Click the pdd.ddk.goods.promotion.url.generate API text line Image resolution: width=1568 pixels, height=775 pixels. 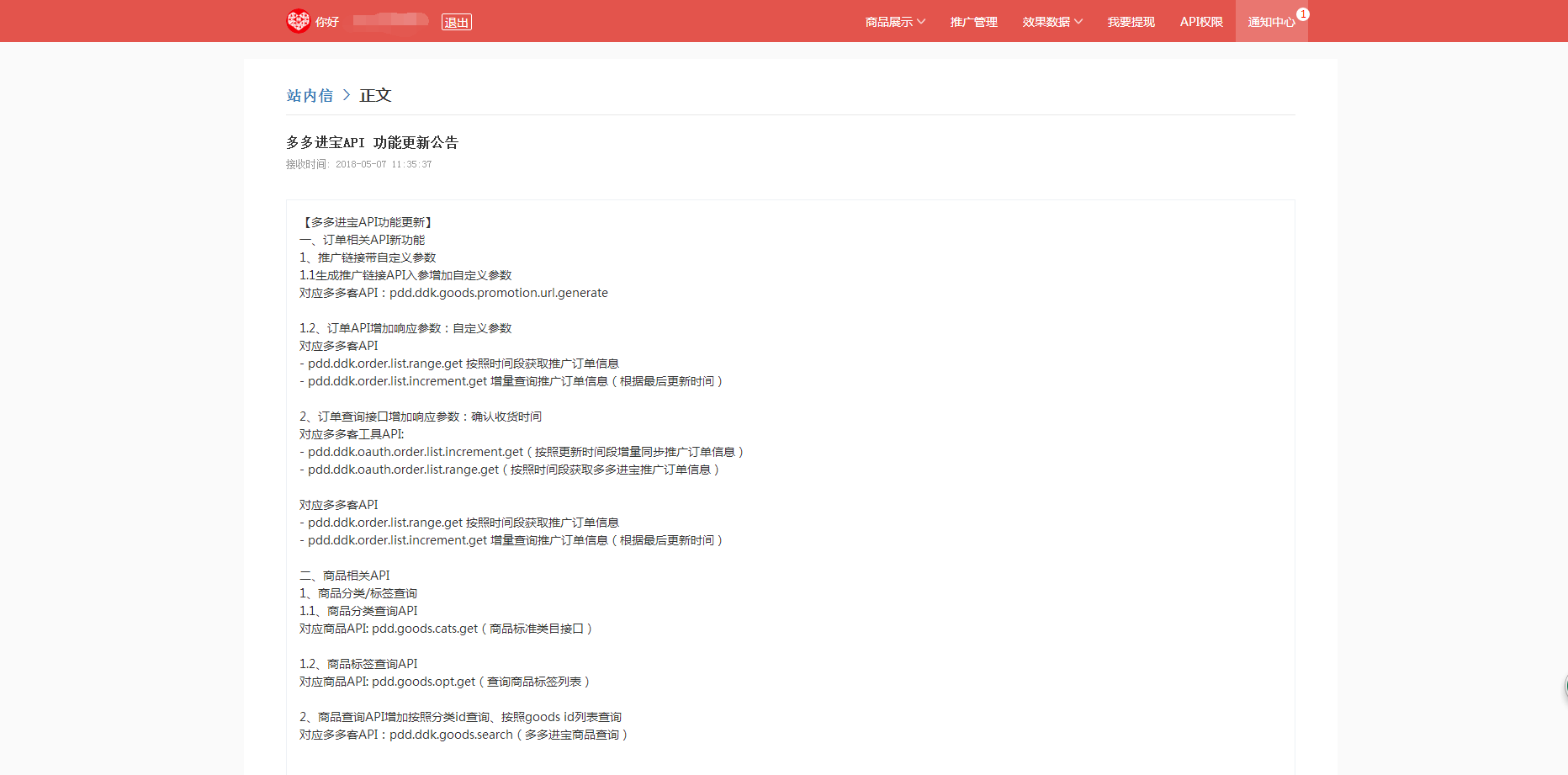(x=453, y=293)
